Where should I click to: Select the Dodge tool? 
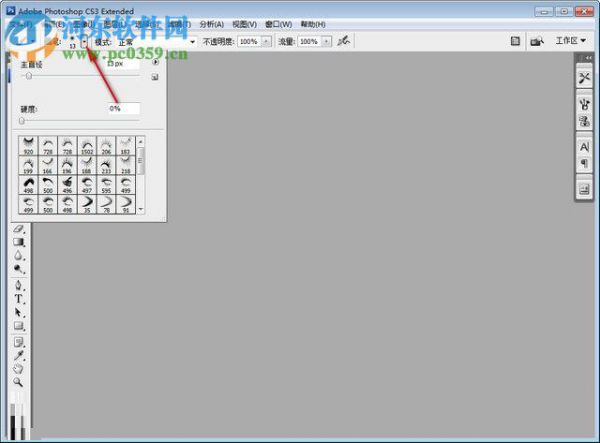point(19,269)
